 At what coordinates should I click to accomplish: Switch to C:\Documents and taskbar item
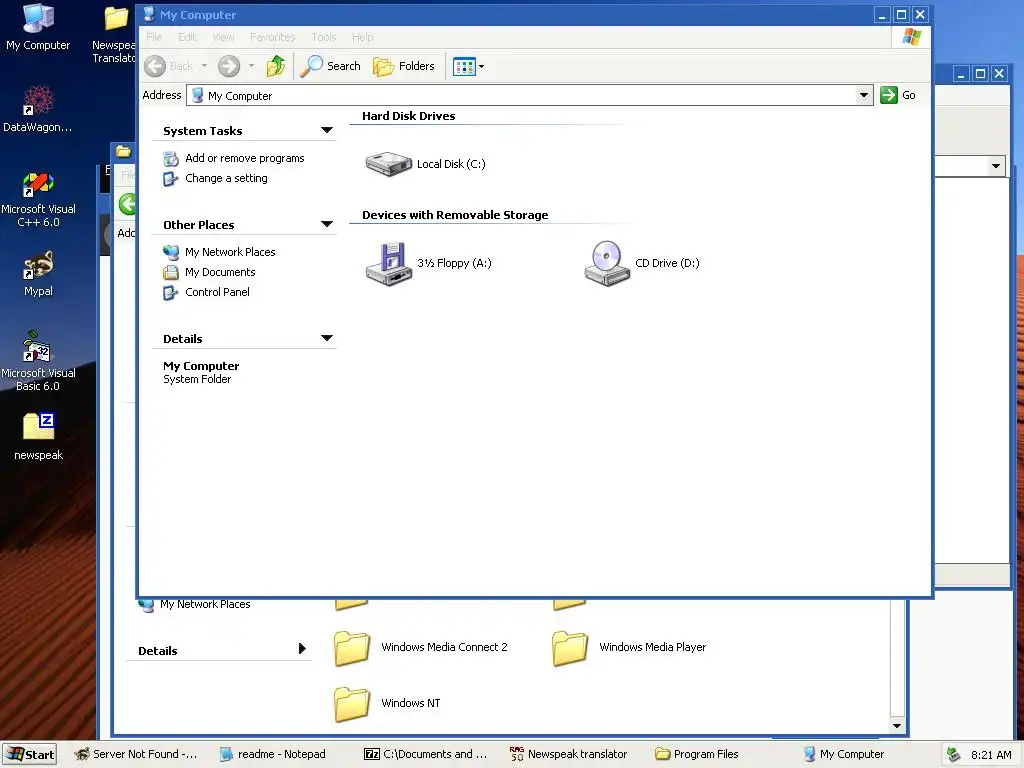pos(425,754)
